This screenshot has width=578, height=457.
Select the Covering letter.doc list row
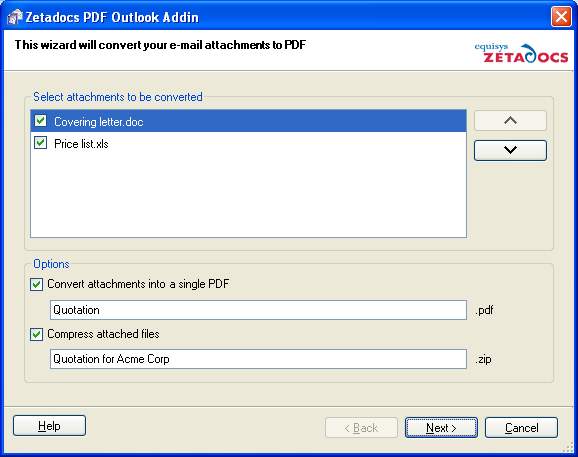(x=248, y=121)
